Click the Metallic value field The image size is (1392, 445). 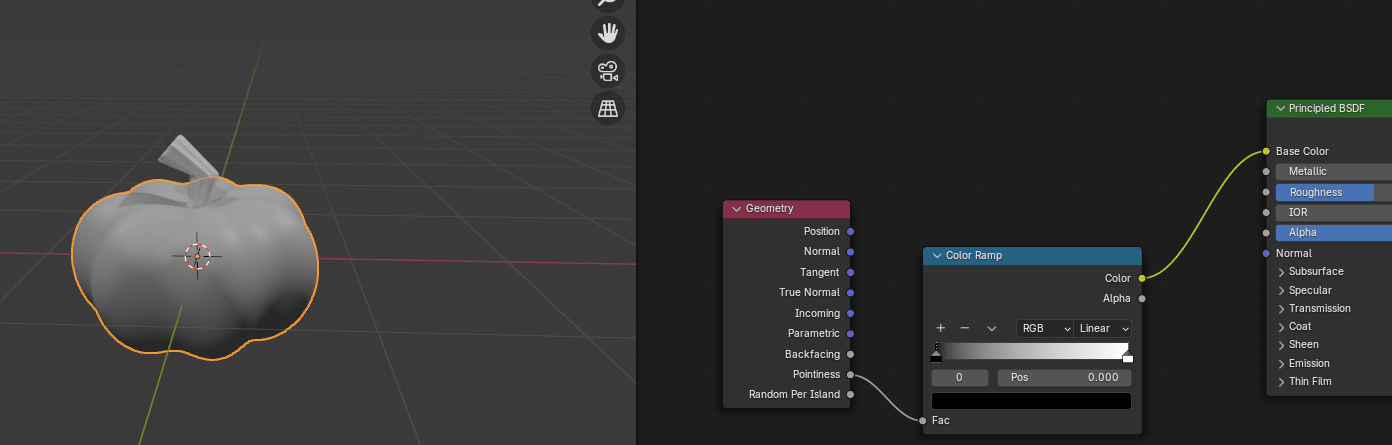(1330, 172)
